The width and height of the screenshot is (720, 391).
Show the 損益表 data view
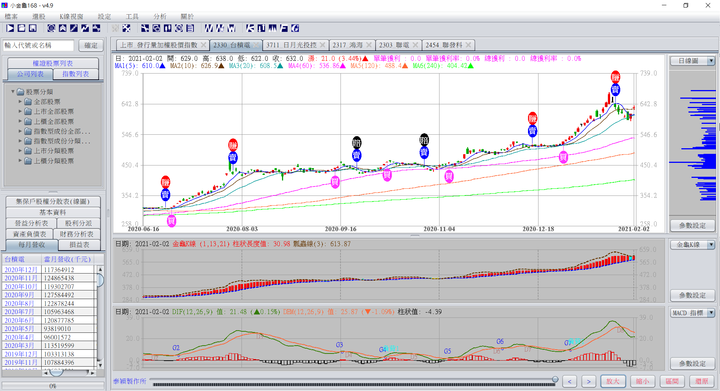click(79, 245)
